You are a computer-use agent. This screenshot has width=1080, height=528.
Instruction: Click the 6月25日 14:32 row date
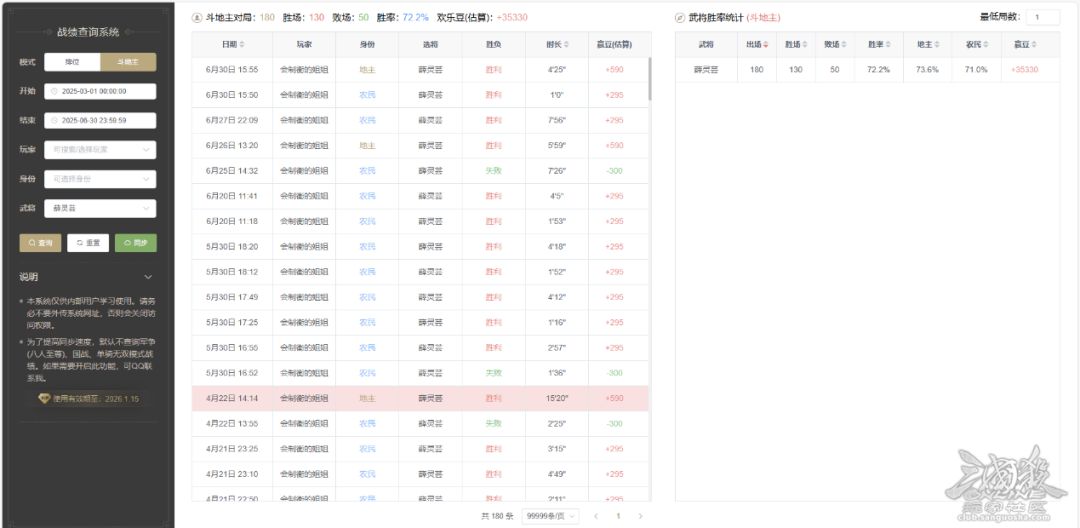tap(232, 171)
